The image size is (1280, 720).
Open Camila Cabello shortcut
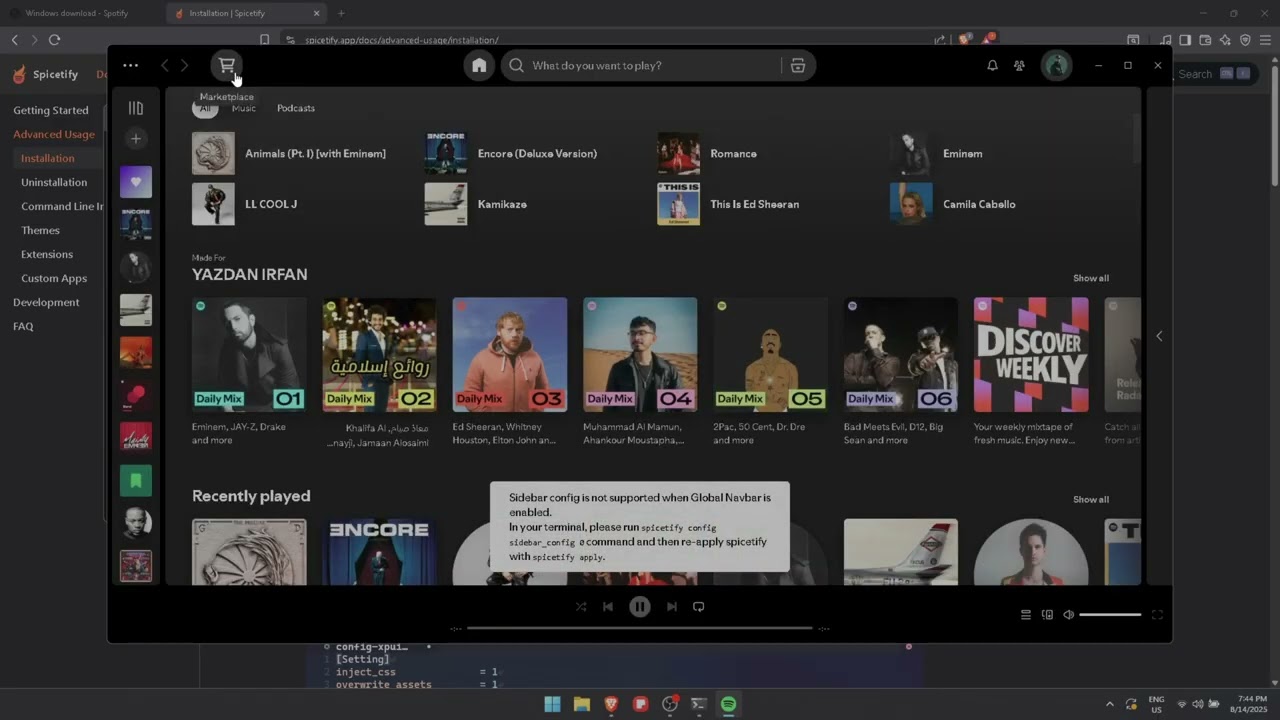click(1000, 204)
